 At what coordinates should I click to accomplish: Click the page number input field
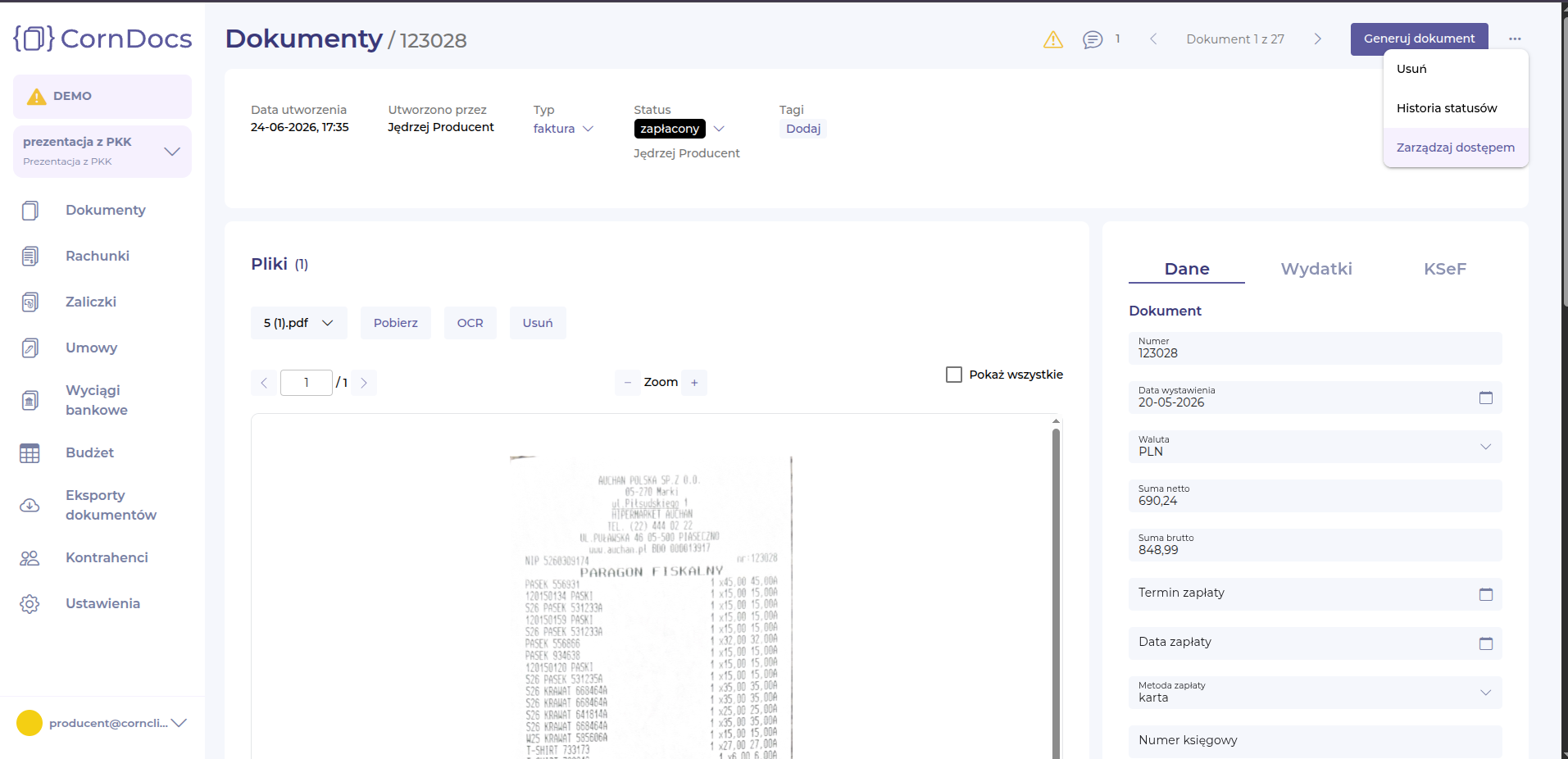click(307, 383)
